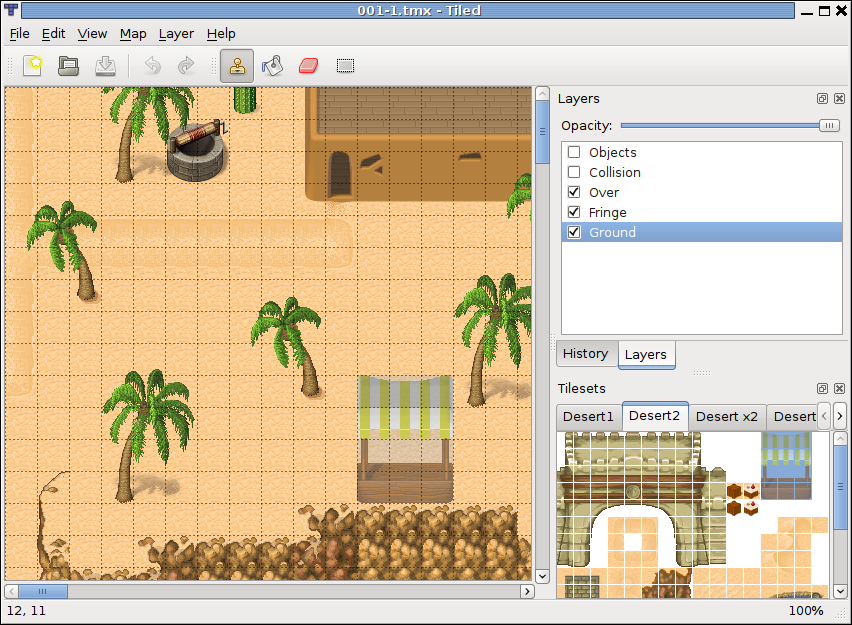The image size is (852, 625).
Task: Click the Redo arrow icon
Action: pos(186,66)
